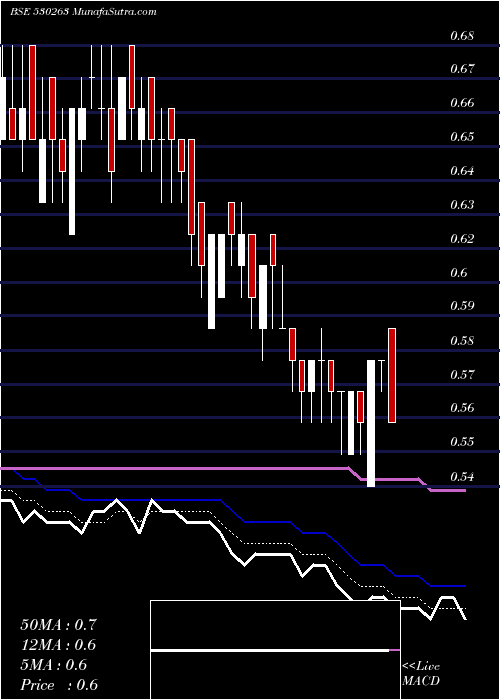Click the 0.68 price axis label
The image size is (500, 700).
pyautogui.click(x=461, y=35)
